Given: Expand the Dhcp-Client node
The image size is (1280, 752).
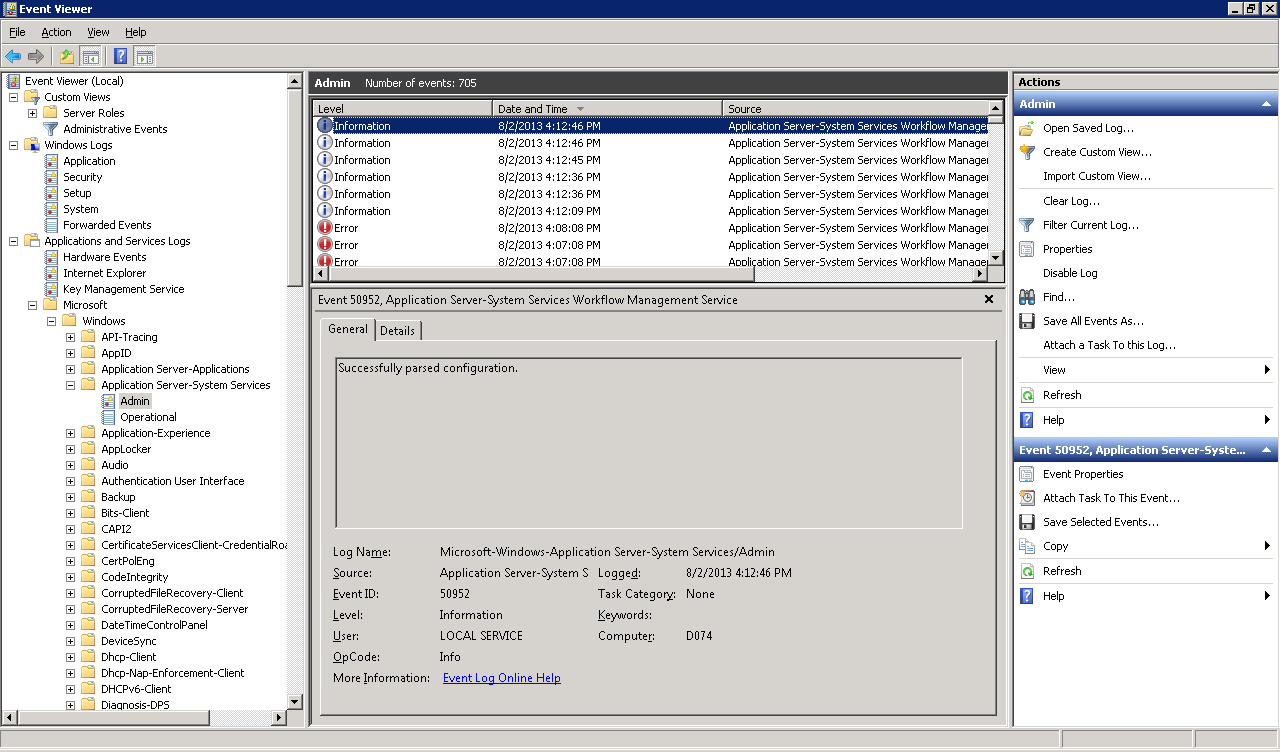Looking at the screenshot, I should pos(68,657).
